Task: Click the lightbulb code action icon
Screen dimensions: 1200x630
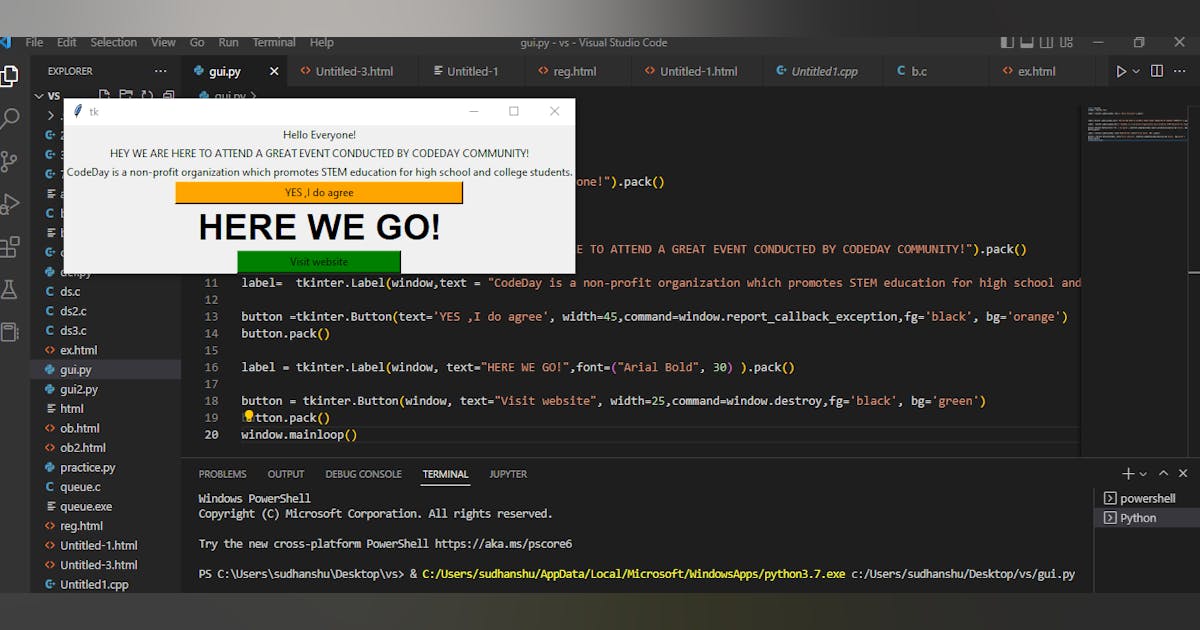Action: tap(249, 417)
